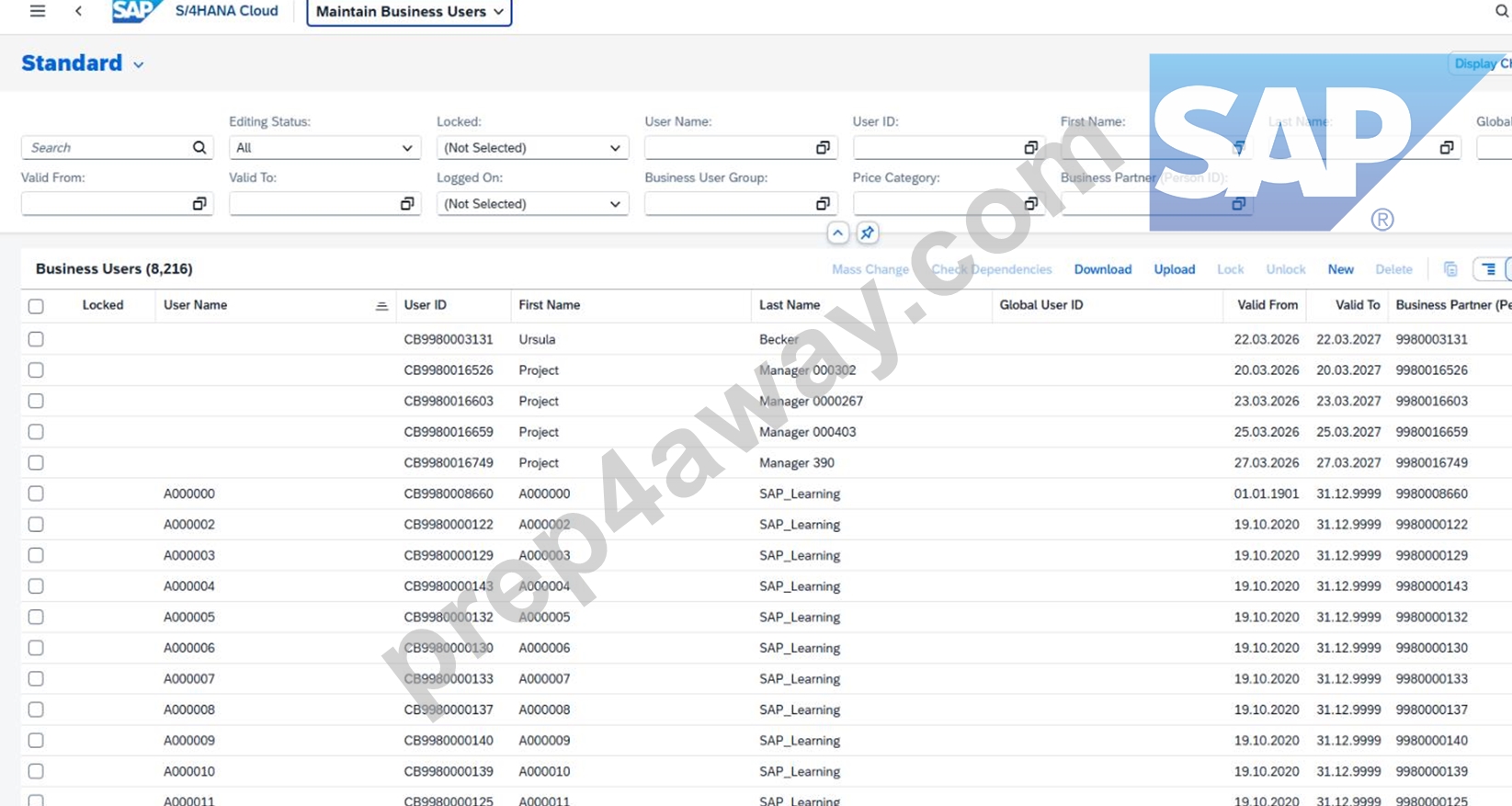Select the checkbox for Ursula Becker
Screen dimensions: 1512x806
click(x=36, y=339)
